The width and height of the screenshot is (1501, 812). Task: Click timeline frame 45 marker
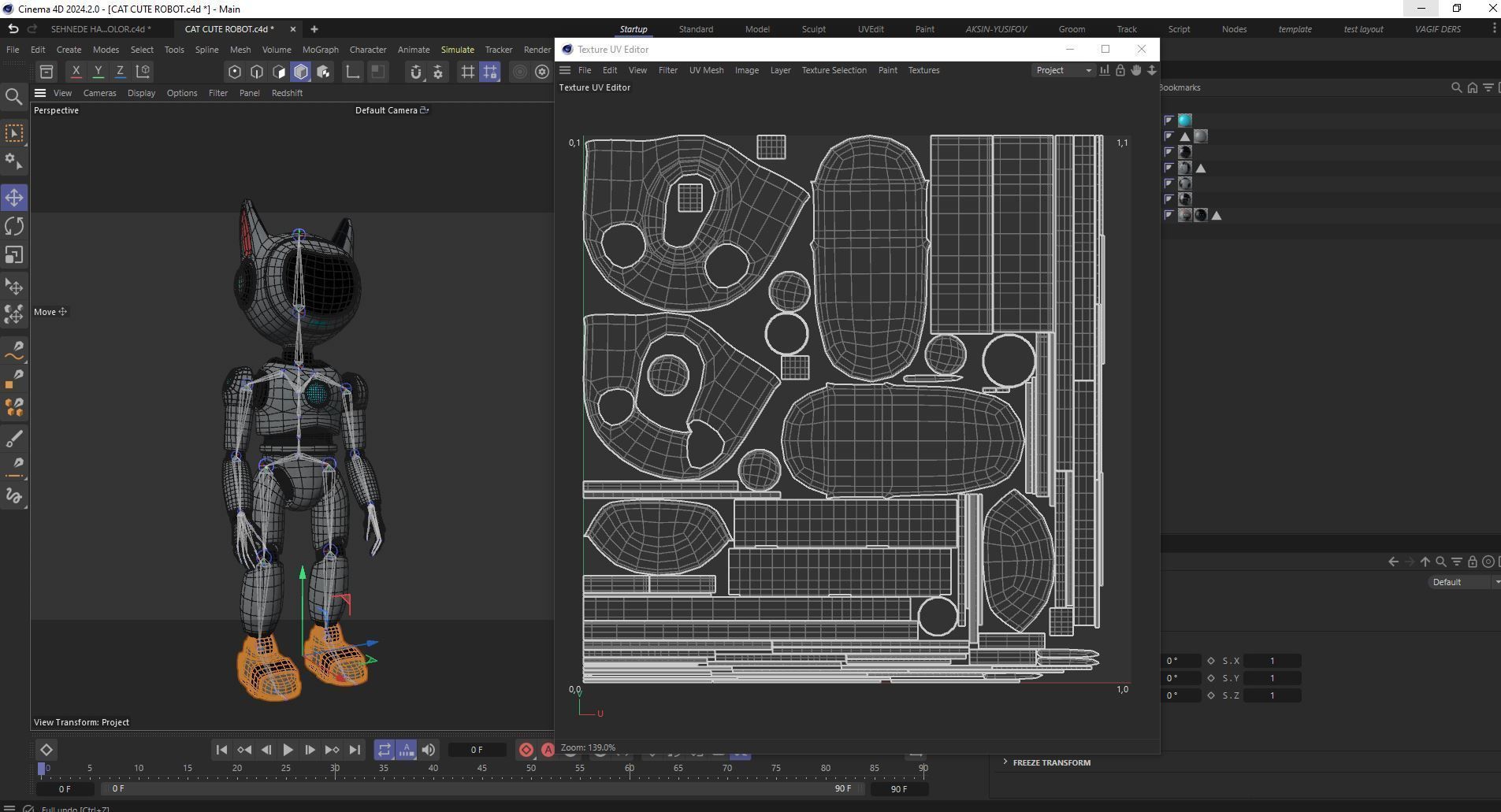[481, 768]
